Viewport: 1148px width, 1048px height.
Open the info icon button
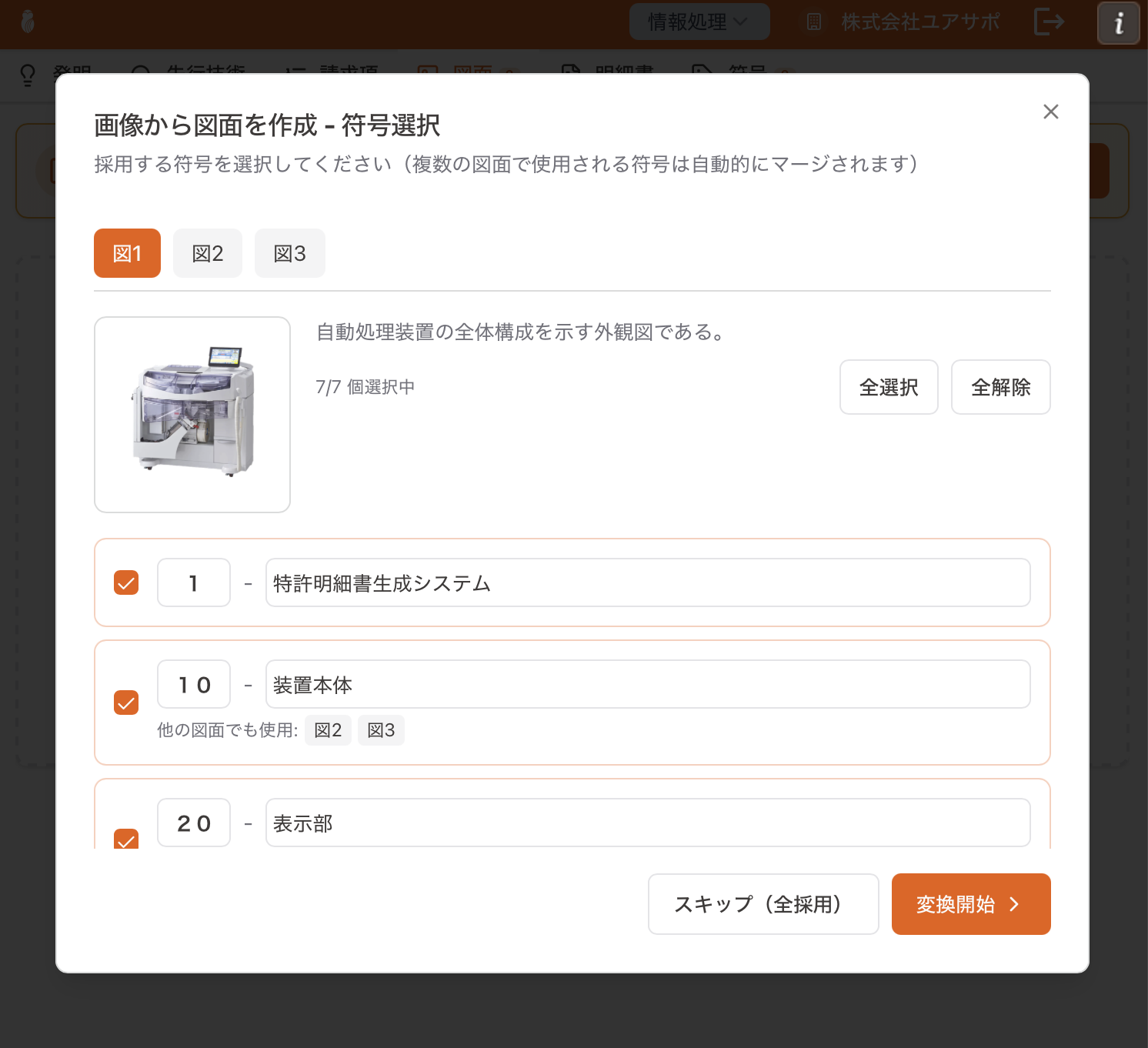pos(1118,23)
